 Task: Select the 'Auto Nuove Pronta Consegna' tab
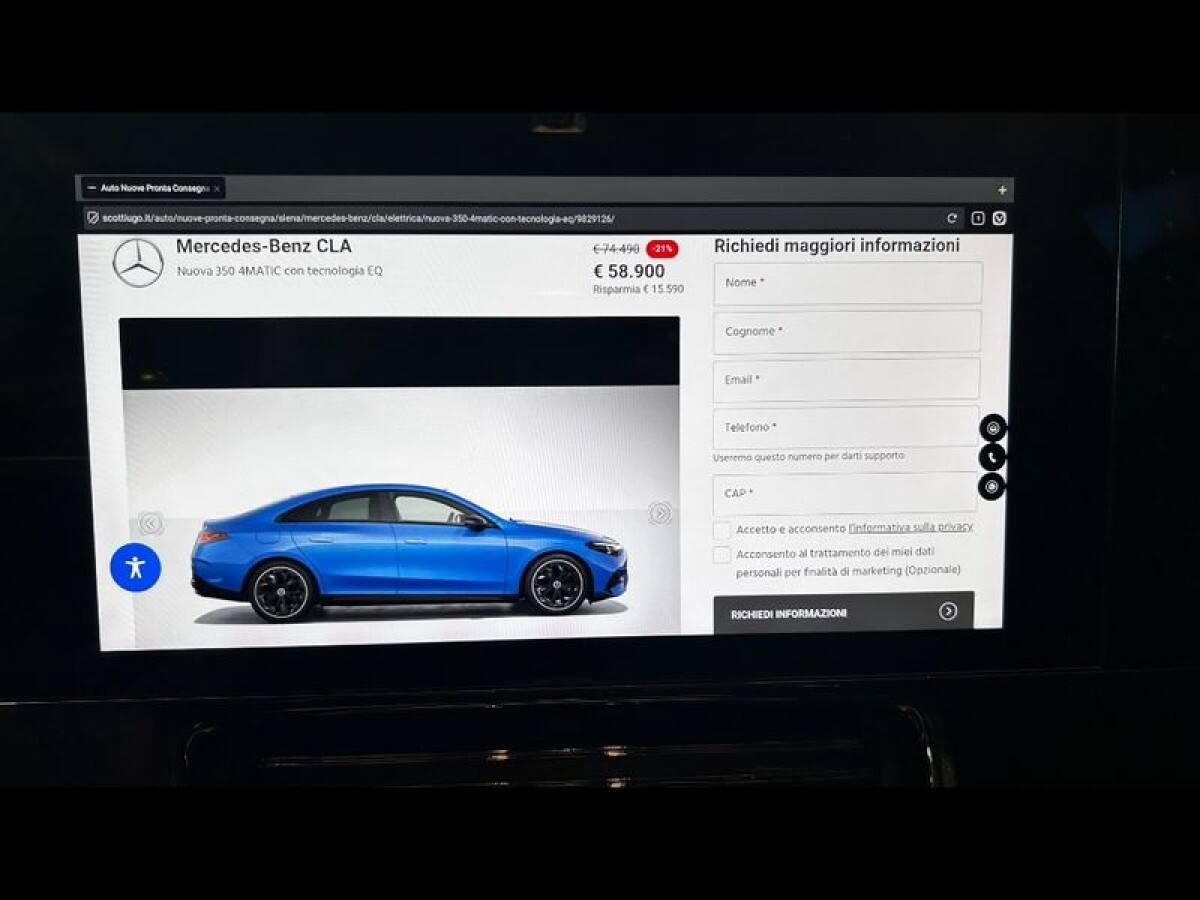pos(148,188)
